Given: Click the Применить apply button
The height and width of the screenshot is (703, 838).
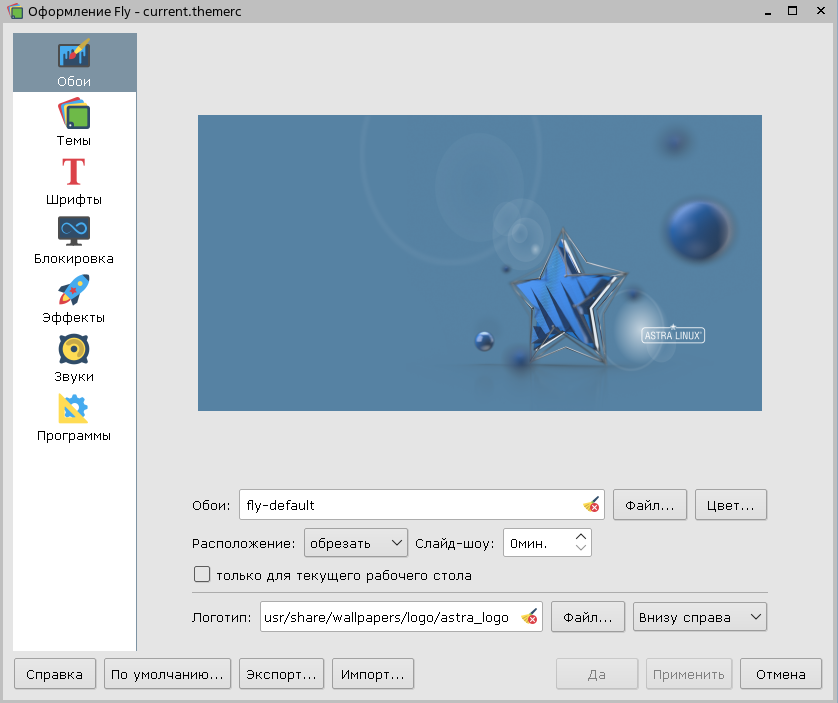Looking at the screenshot, I should click(x=688, y=674).
